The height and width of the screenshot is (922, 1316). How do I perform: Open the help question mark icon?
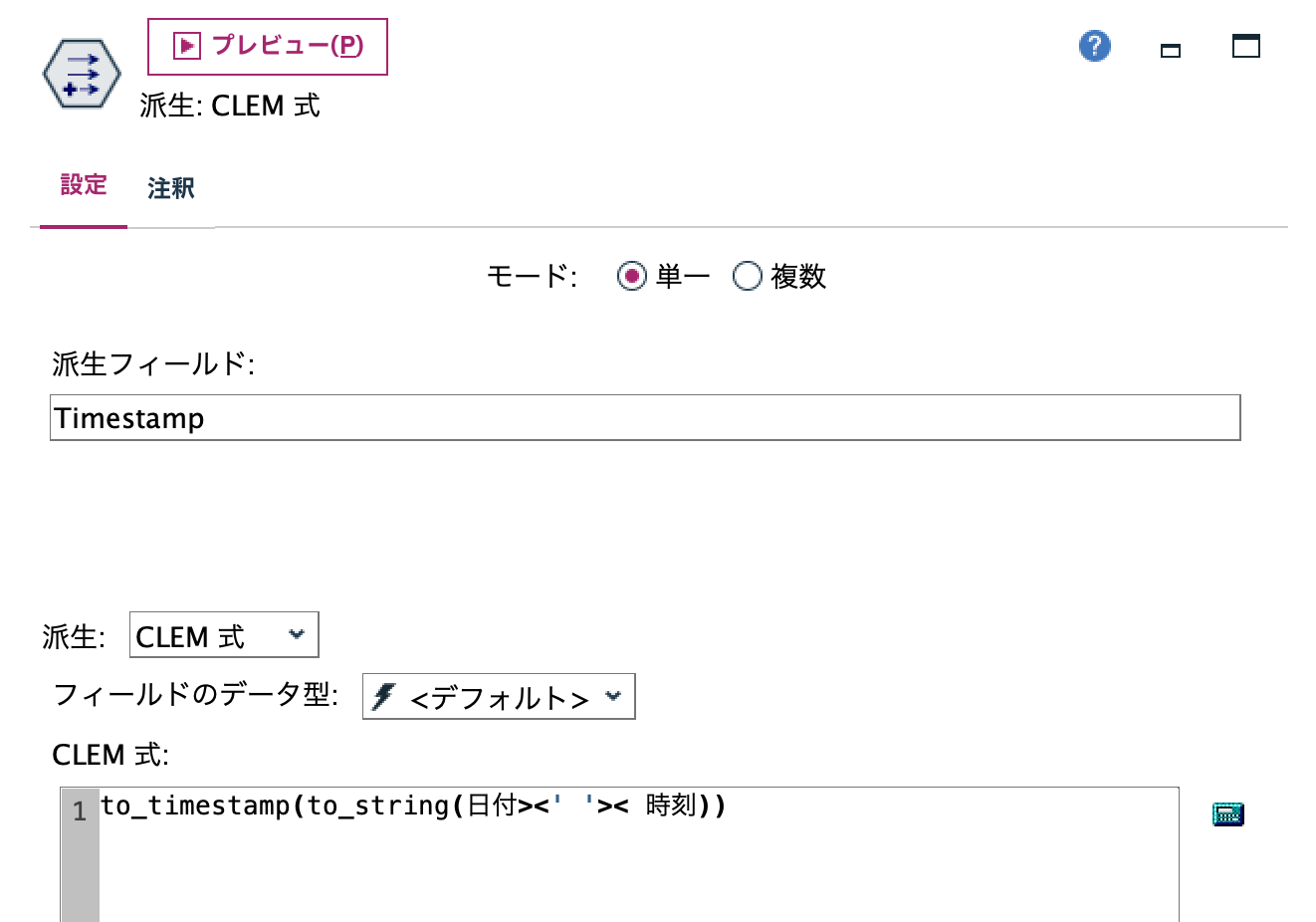click(x=1094, y=46)
